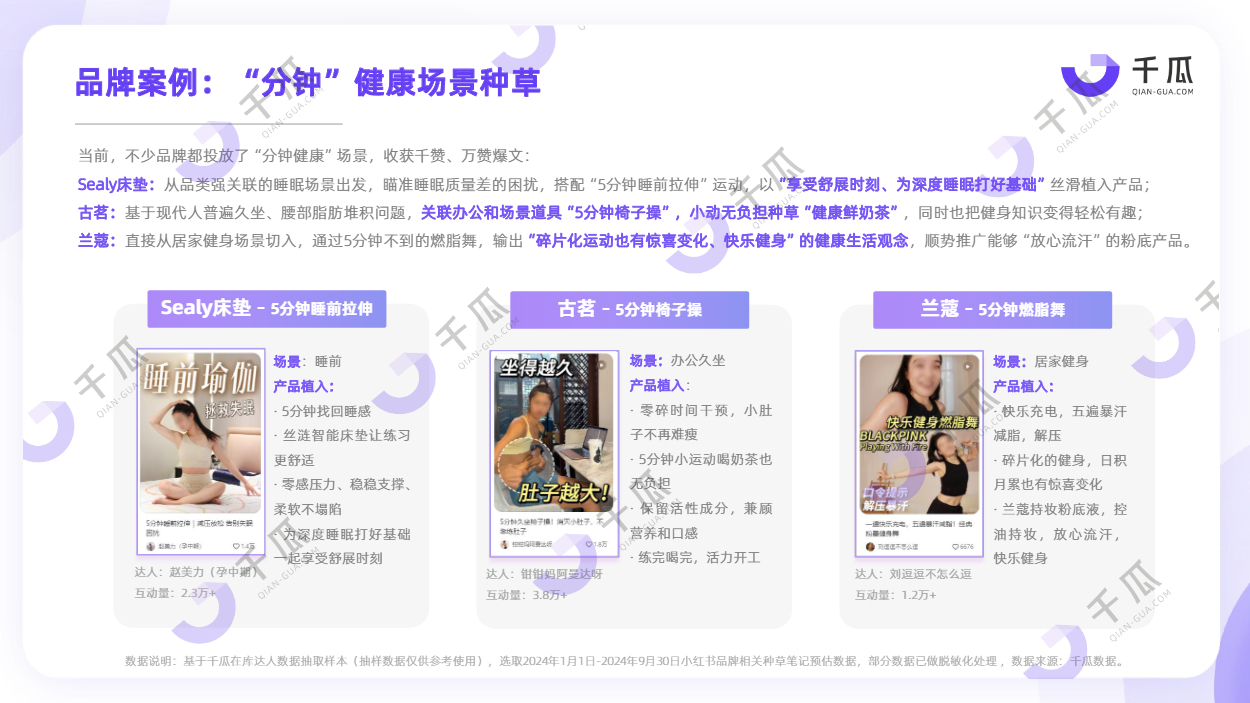Click the note title starting 一遍快乐充电
The width and height of the screenshot is (1250, 703).
pyautogui.click(x=919, y=528)
